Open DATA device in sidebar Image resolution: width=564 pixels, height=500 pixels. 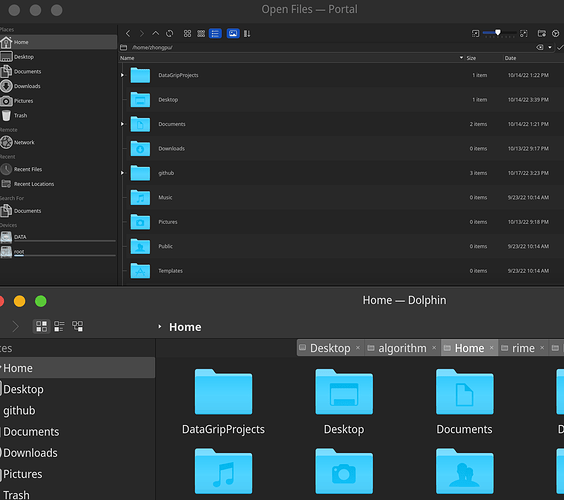coord(58,237)
